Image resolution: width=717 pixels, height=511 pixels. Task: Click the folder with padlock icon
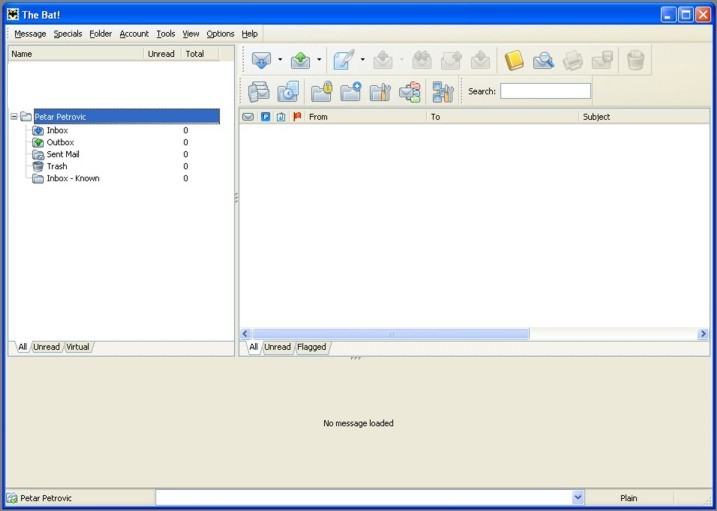coord(322,91)
